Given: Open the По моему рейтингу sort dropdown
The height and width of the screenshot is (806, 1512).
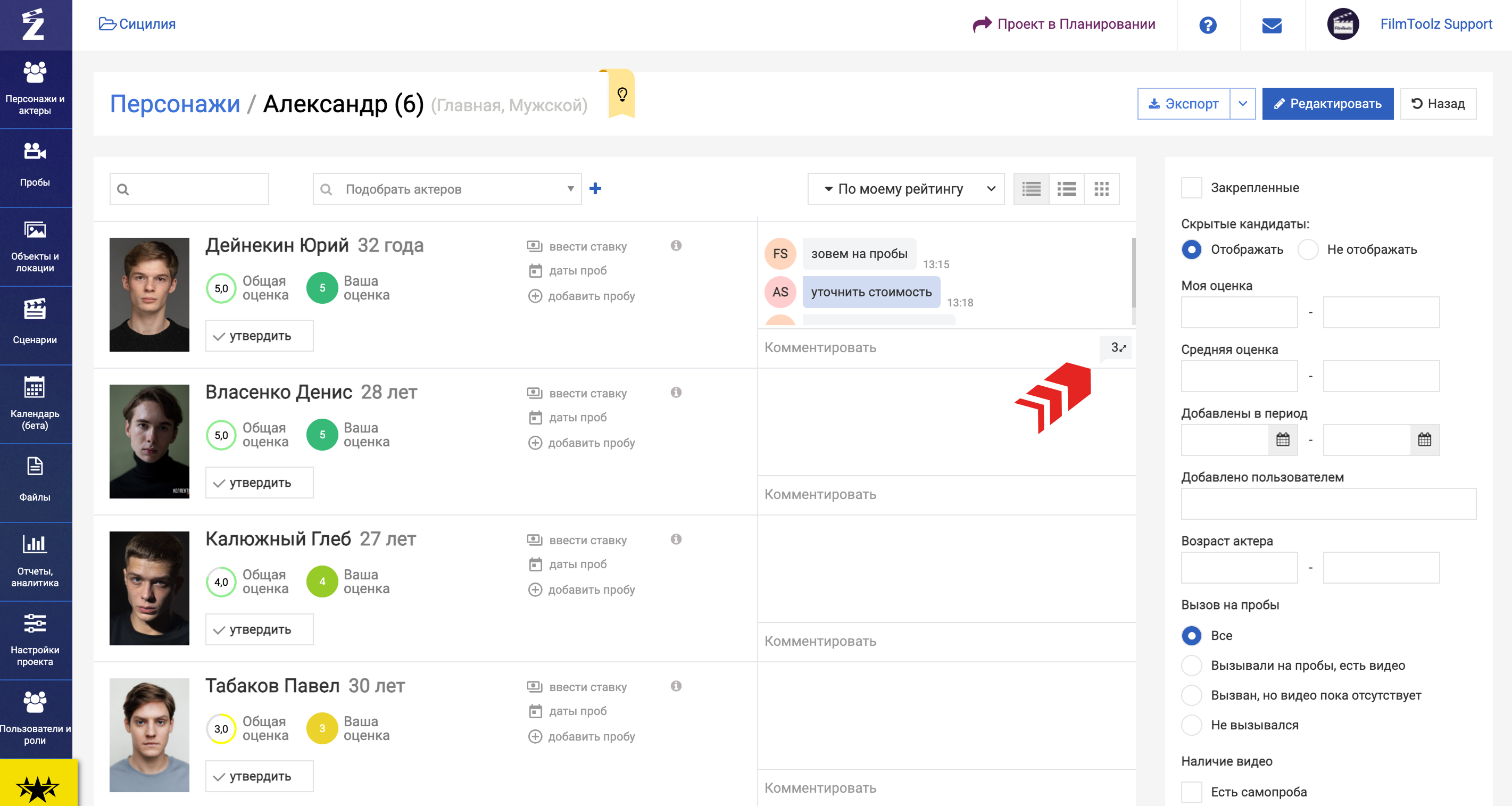Looking at the screenshot, I should (905, 188).
